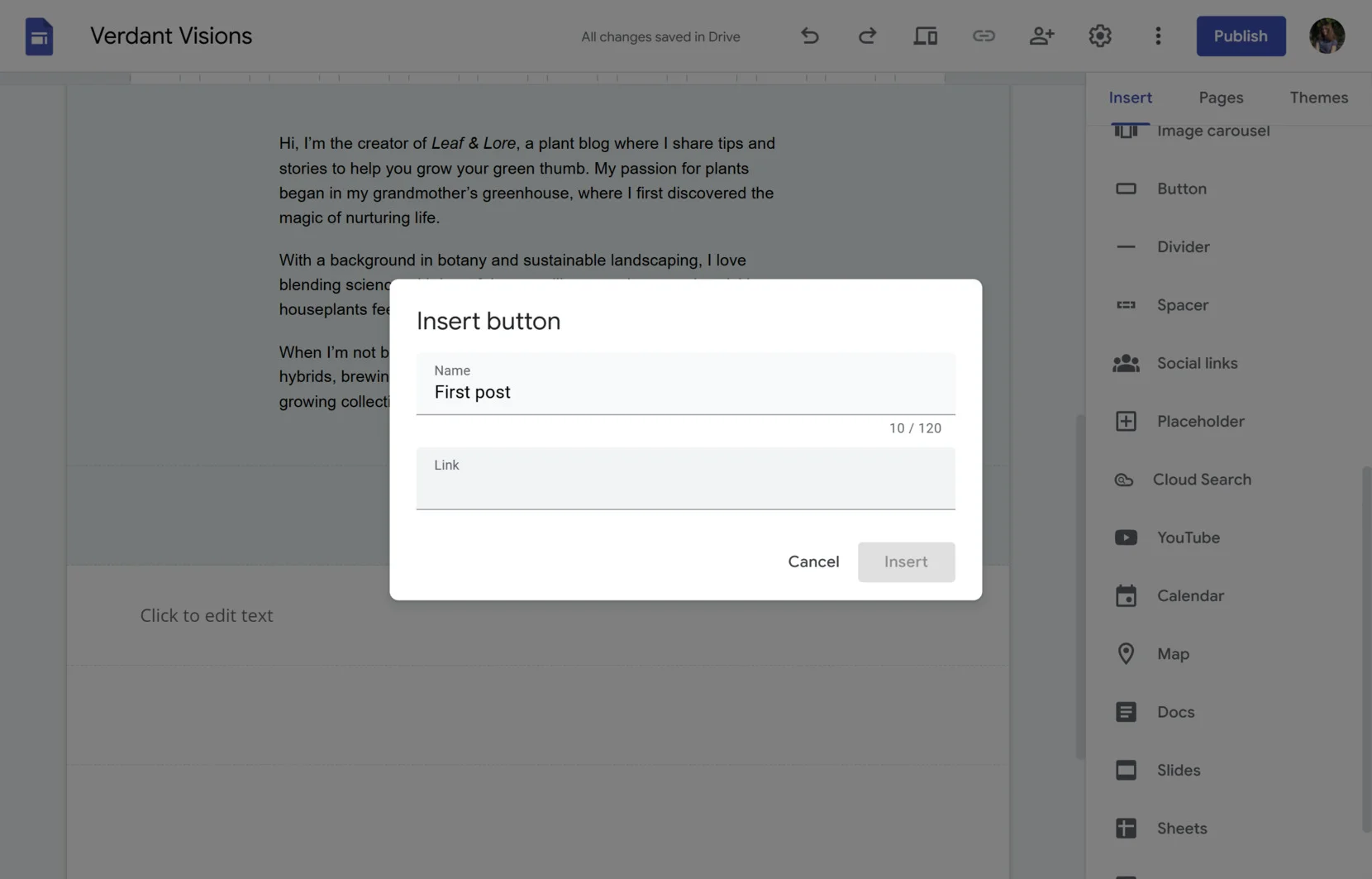Image resolution: width=1372 pixels, height=879 pixels.
Task: Open the device preview icon
Action: pos(926,36)
